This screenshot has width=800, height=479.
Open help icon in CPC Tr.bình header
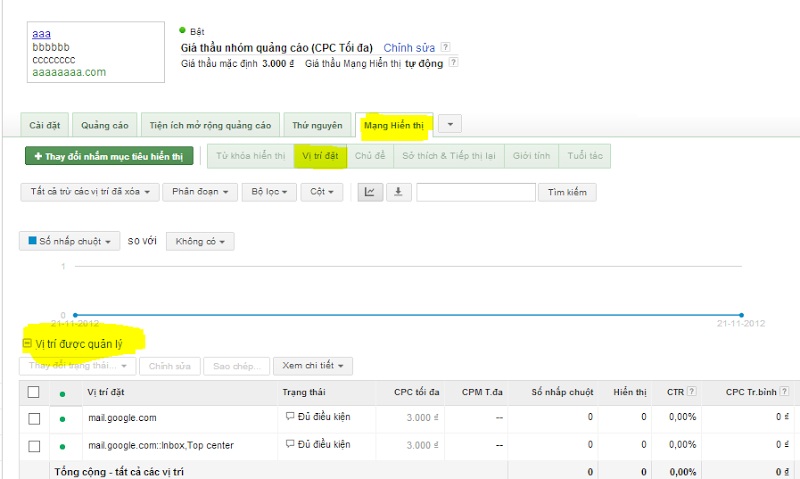click(784, 391)
